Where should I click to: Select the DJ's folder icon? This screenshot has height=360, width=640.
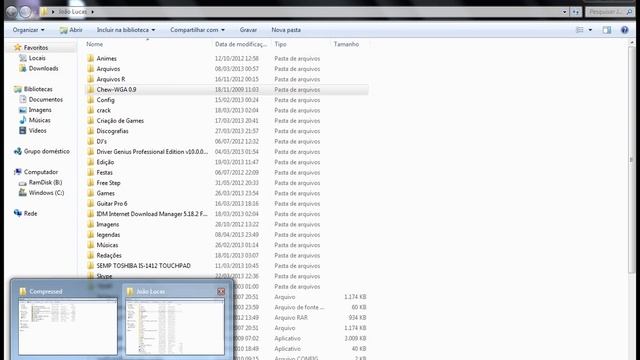pyautogui.click(x=91, y=141)
